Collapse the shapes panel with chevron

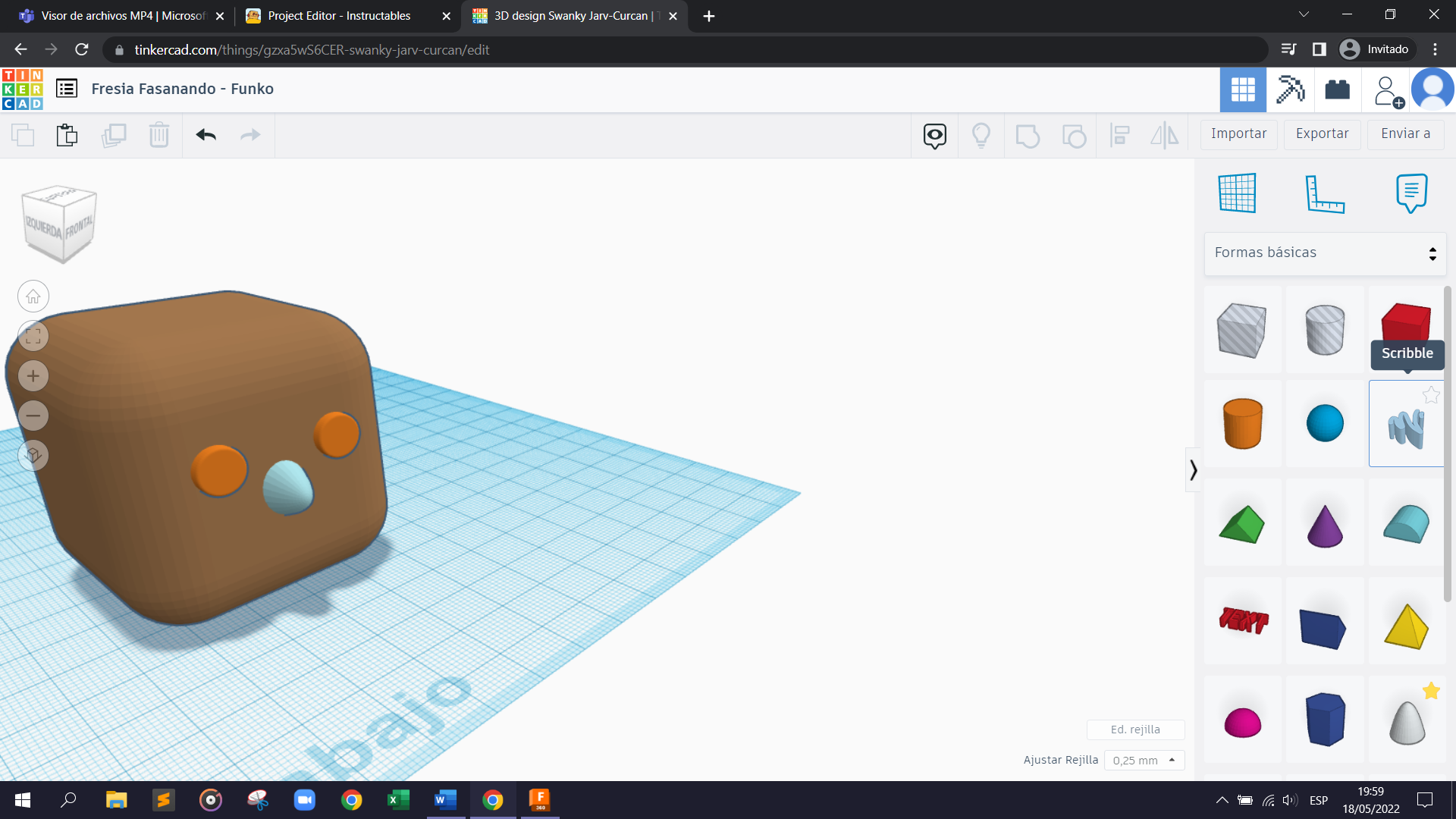(1193, 470)
